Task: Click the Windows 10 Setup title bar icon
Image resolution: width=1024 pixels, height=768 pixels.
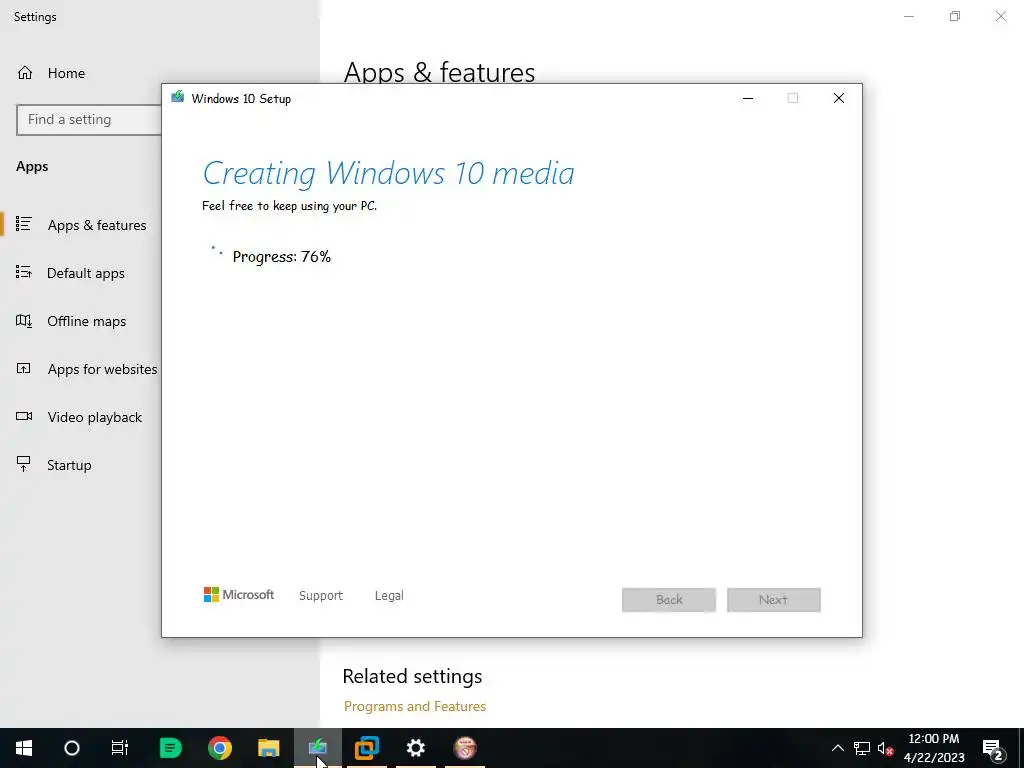Action: pyautogui.click(x=178, y=97)
